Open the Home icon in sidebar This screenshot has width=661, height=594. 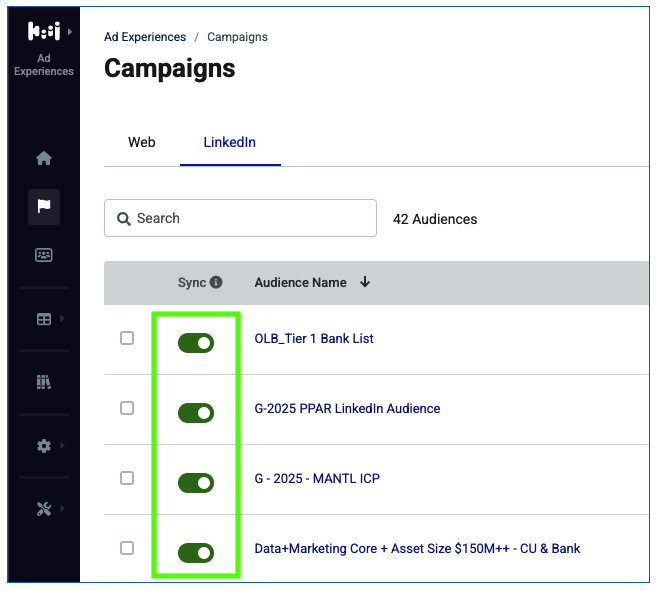(44, 159)
